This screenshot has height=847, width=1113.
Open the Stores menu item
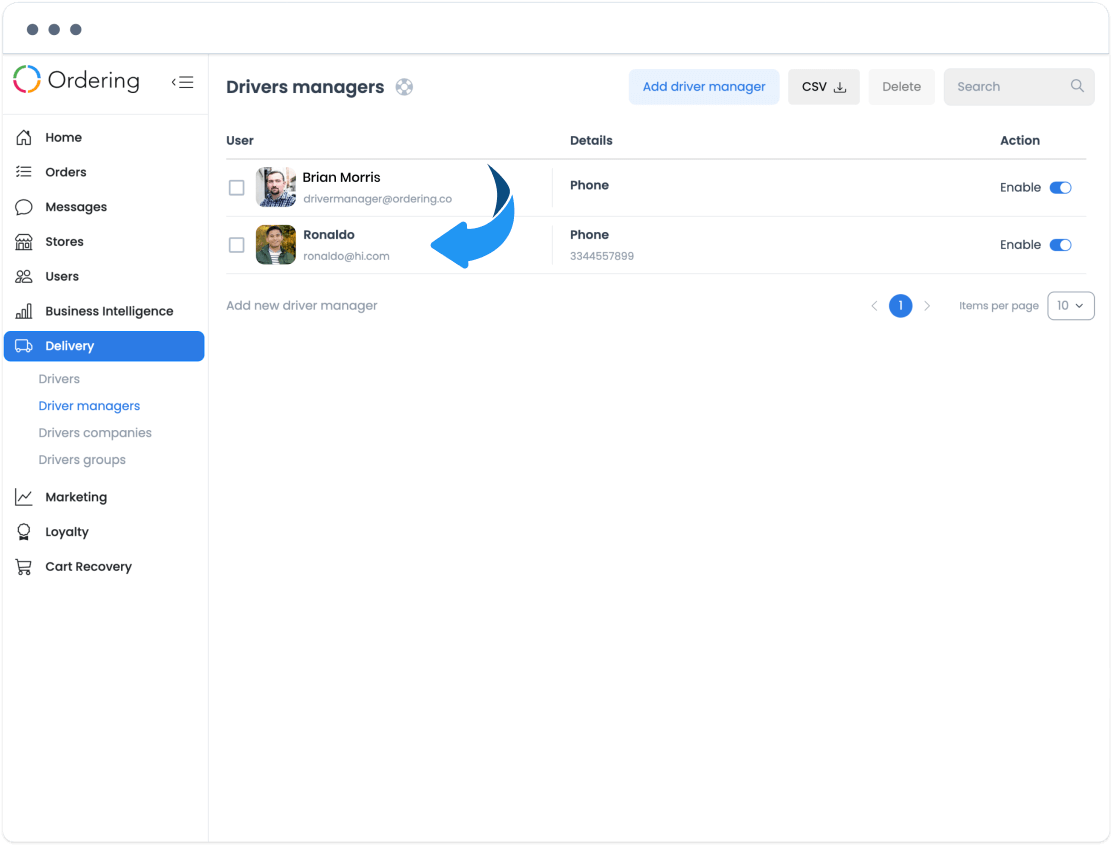104,241
